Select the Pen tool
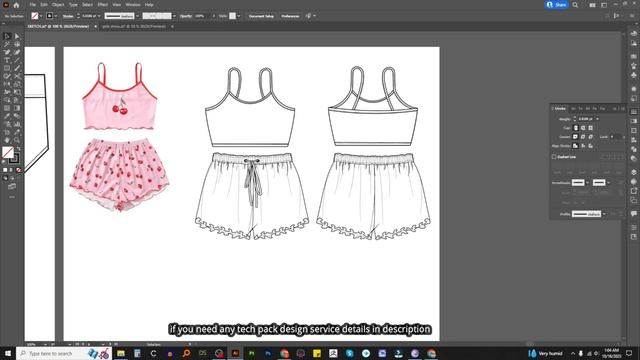 point(7,52)
